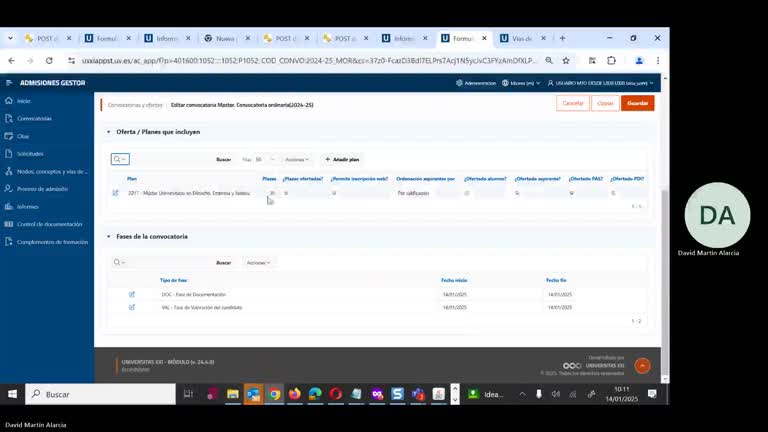
Task: Edit the DOC Fase de Documentación row
Action: click(132, 294)
